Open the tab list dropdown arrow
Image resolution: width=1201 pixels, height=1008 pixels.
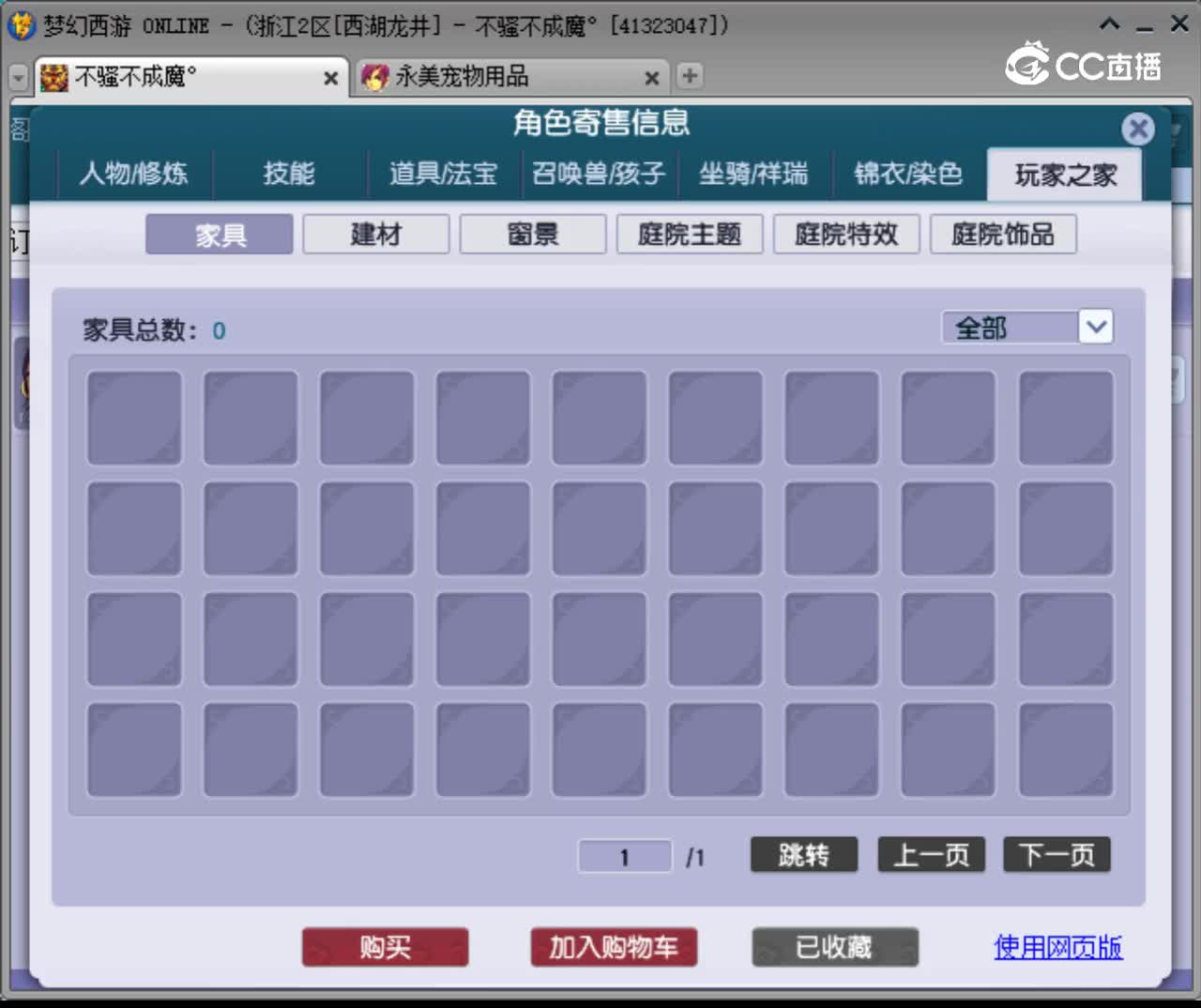[18, 77]
